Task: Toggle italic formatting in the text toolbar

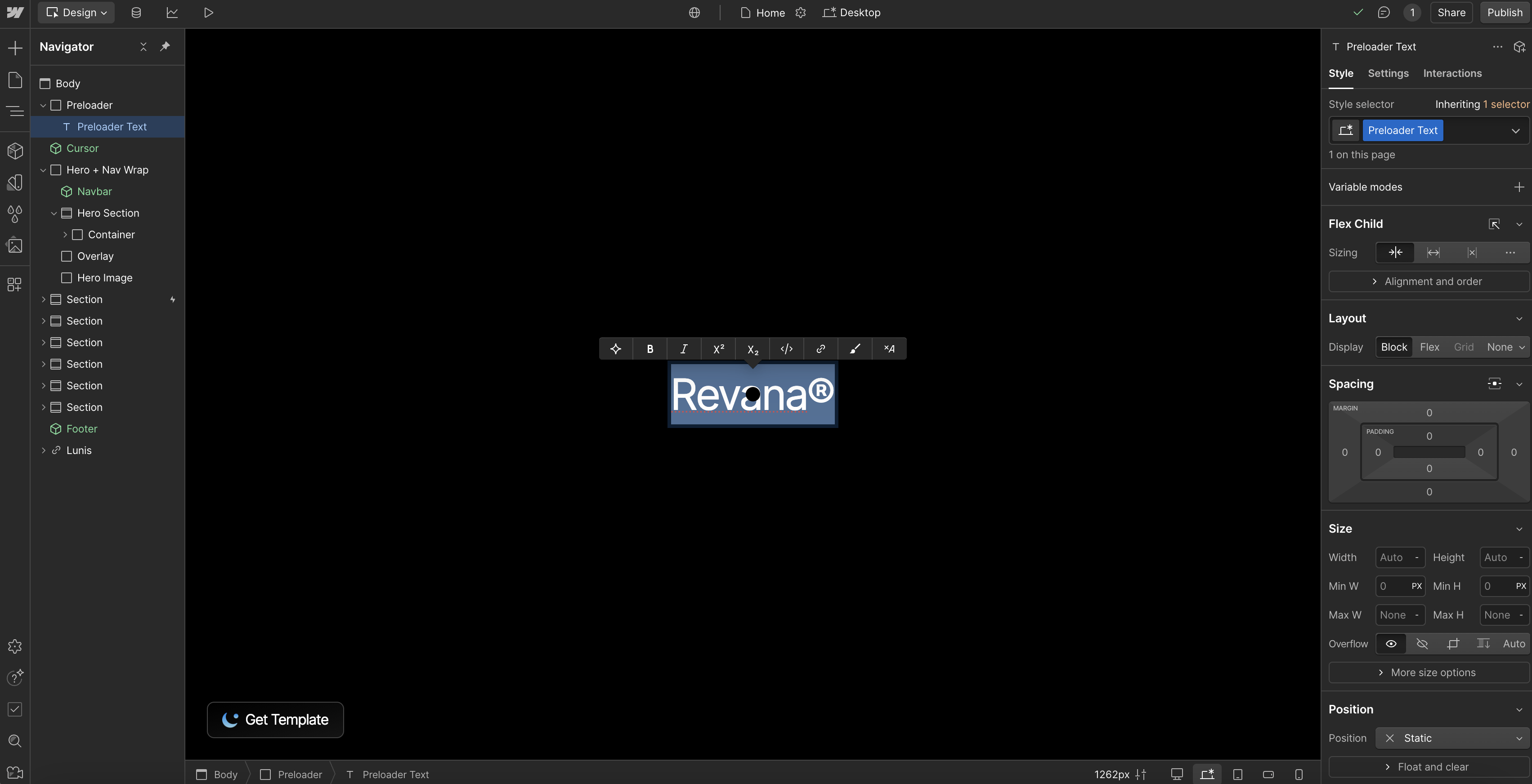Action: click(684, 349)
